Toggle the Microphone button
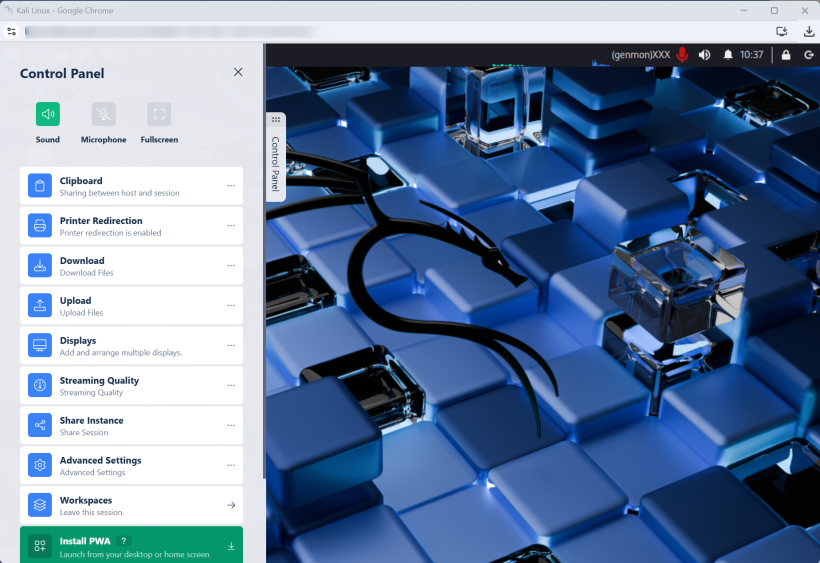This screenshot has width=820, height=563. pos(103,114)
